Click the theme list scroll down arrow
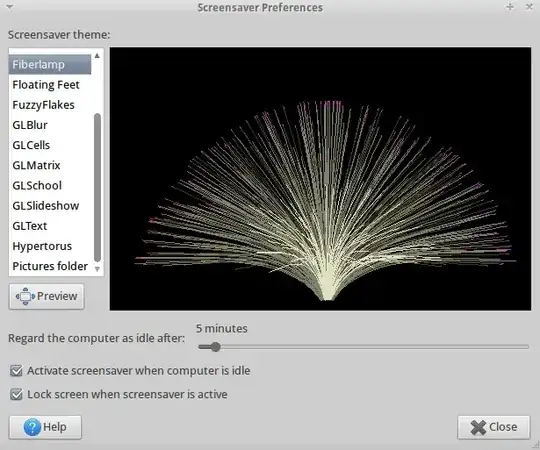This screenshot has width=540, height=450. (x=97, y=269)
